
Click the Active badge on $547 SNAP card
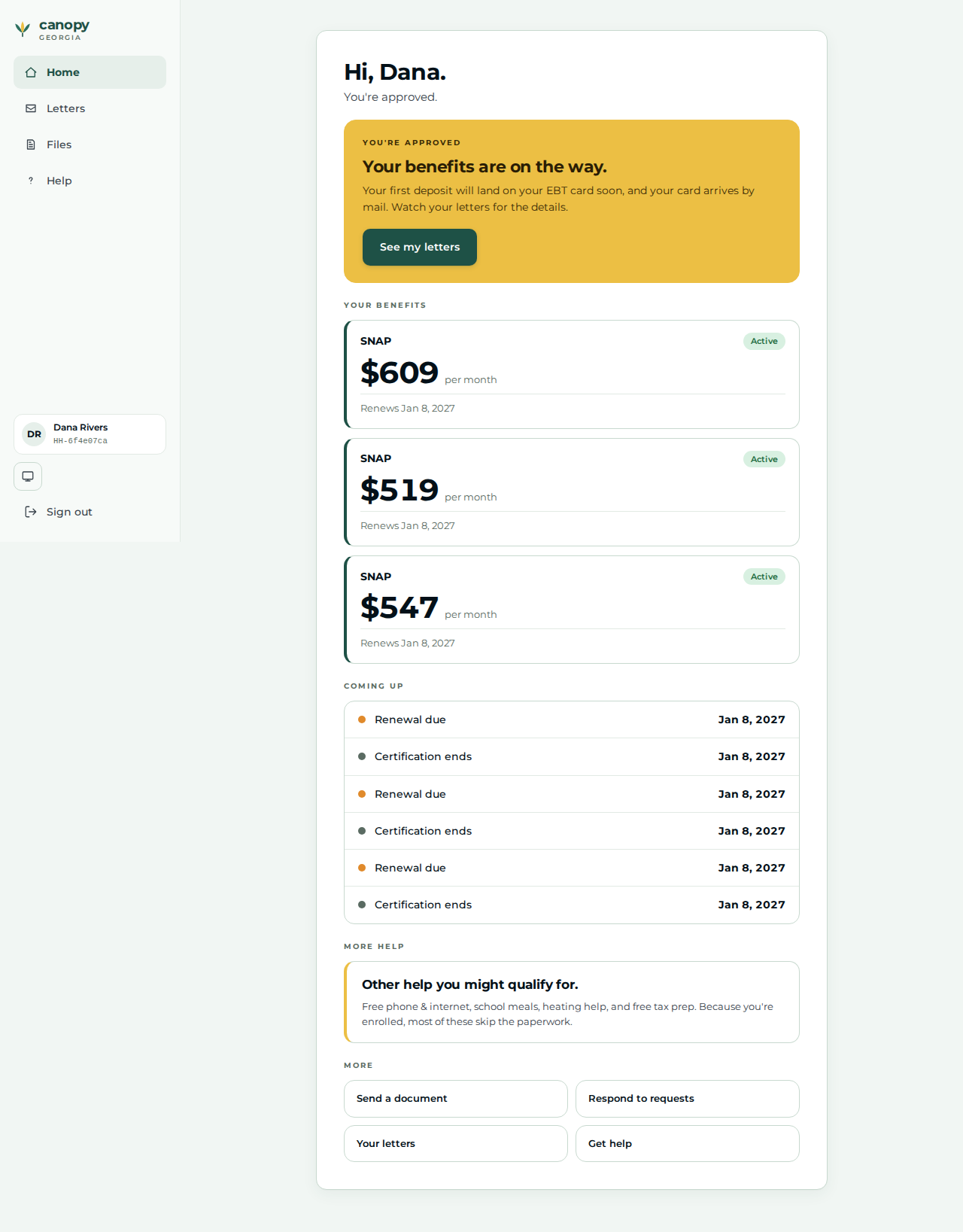[764, 576]
